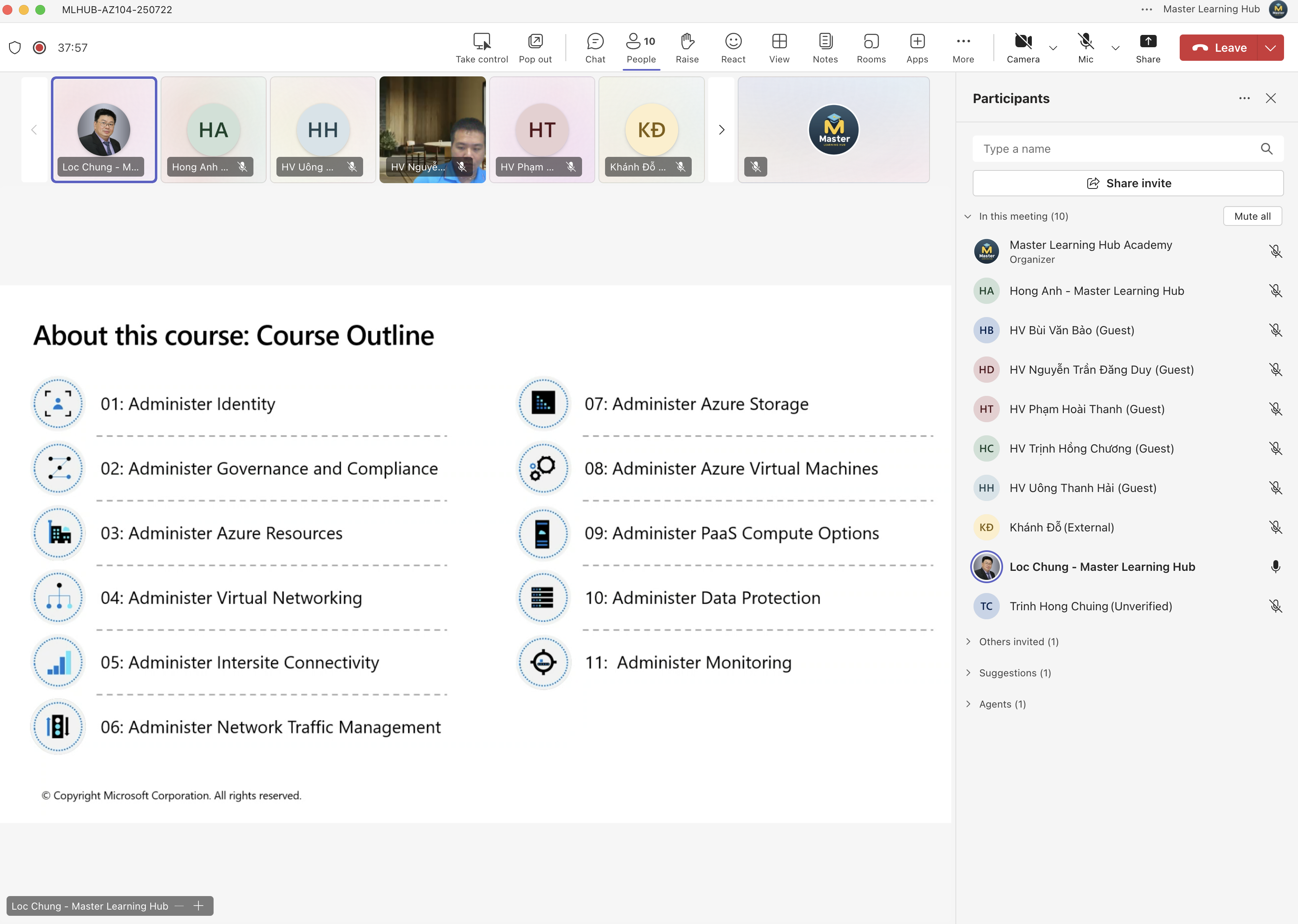Screen dimensions: 1298x924
Task: Open the Chat panel
Action: tap(595, 48)
